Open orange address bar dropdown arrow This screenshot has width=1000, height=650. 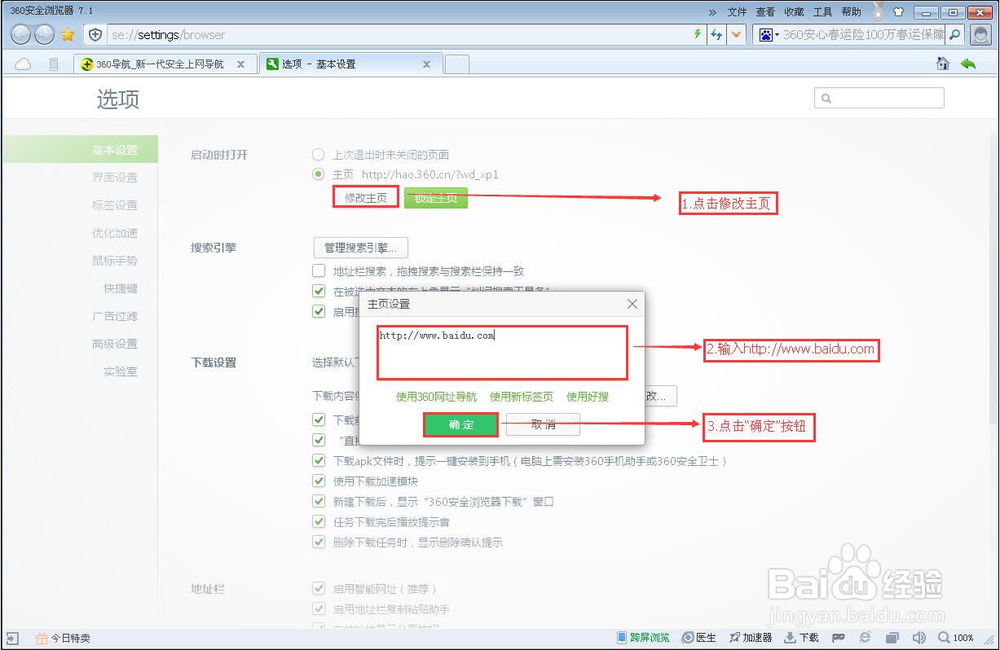[x=737, y=34]
